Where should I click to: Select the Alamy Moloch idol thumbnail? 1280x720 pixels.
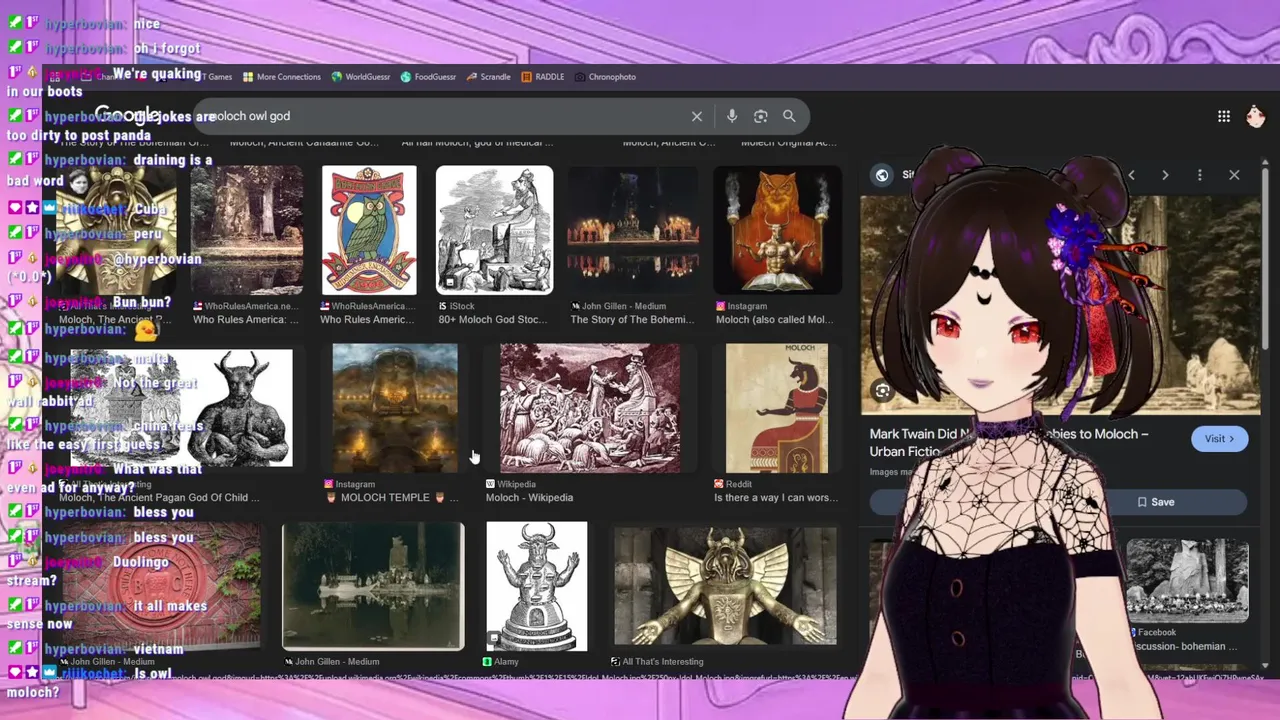tap(537, 586)
